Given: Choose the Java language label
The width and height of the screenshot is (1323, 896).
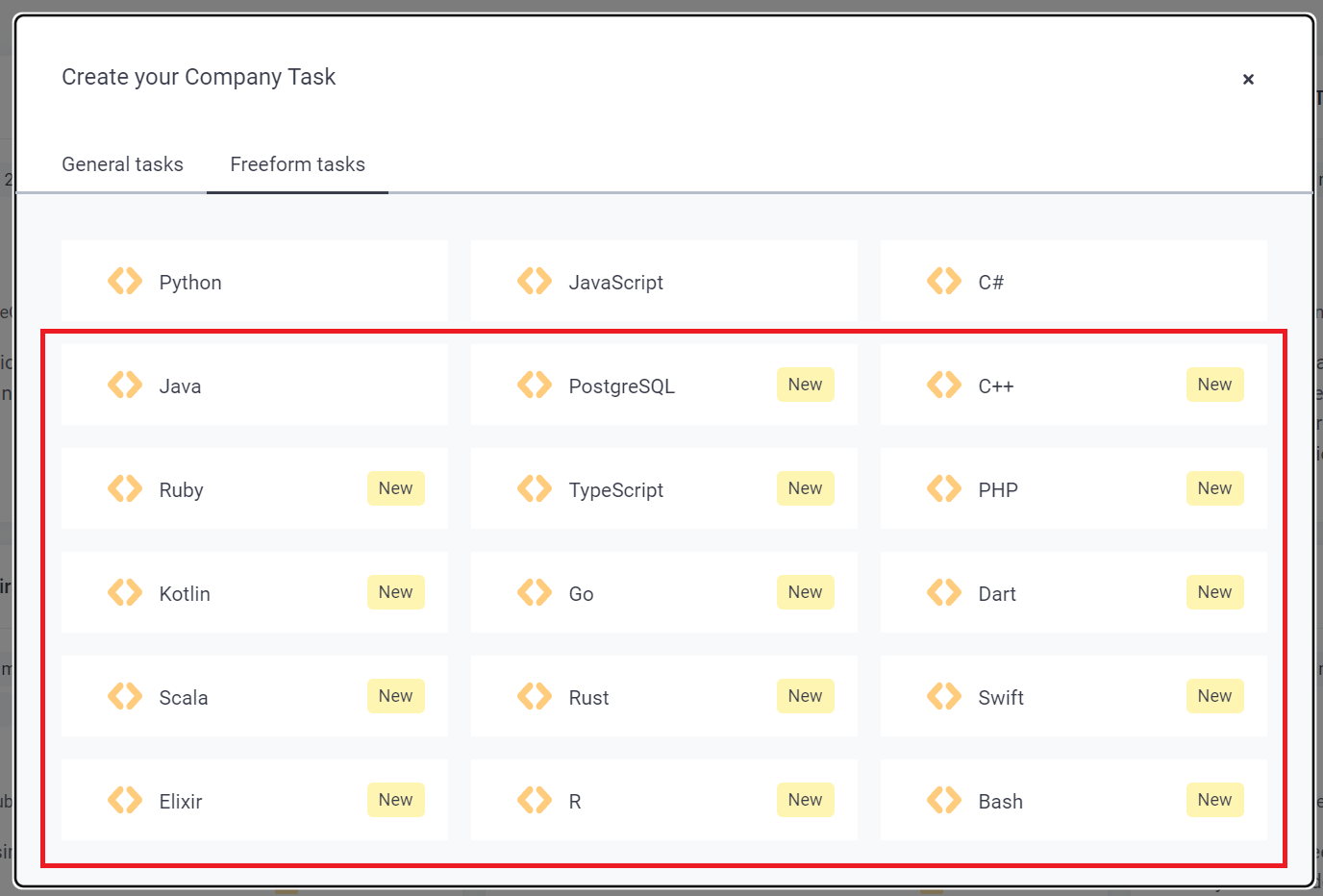Looking at the screenshot, I should 180,386.
